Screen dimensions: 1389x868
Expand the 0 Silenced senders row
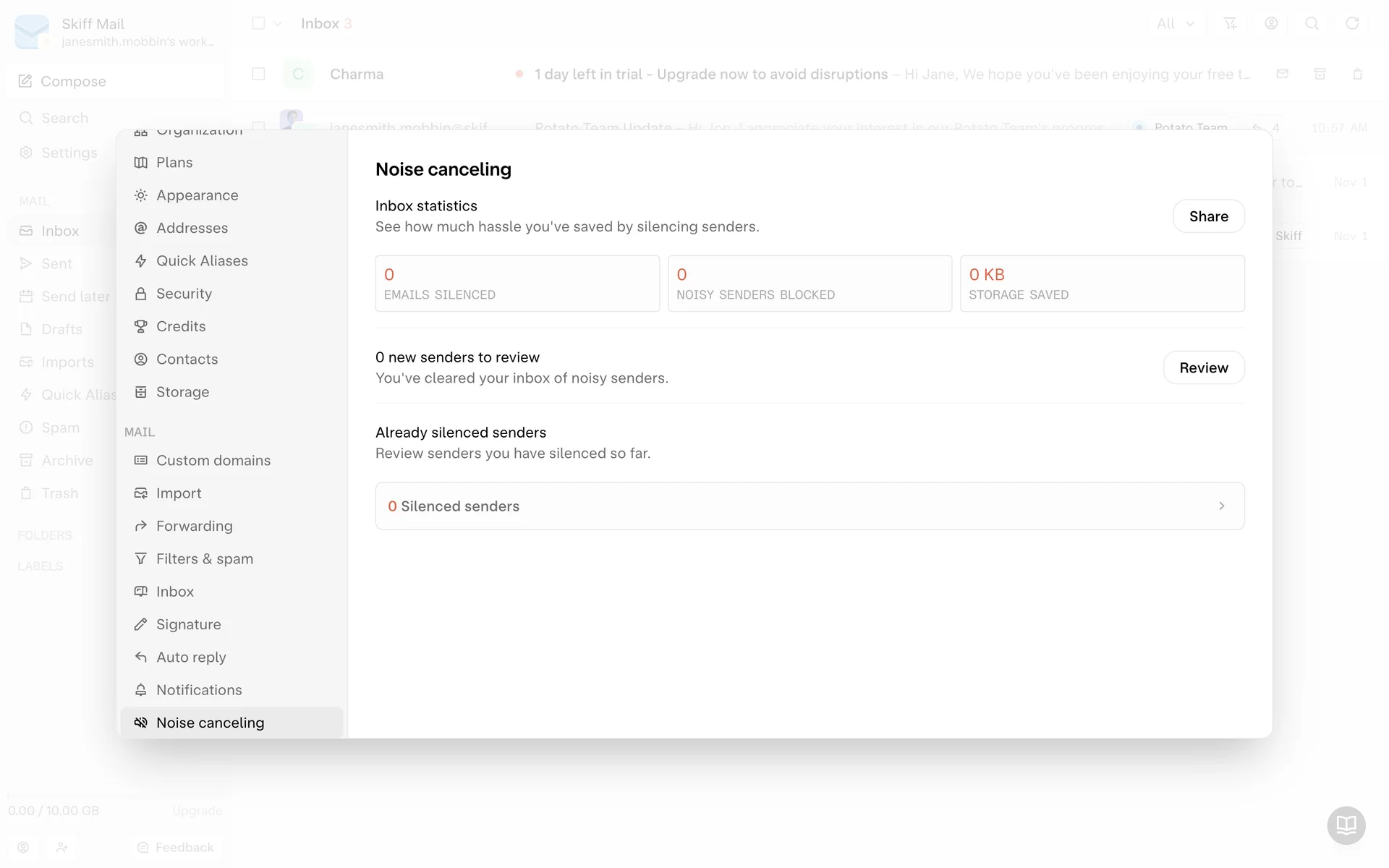coord(810,506)
